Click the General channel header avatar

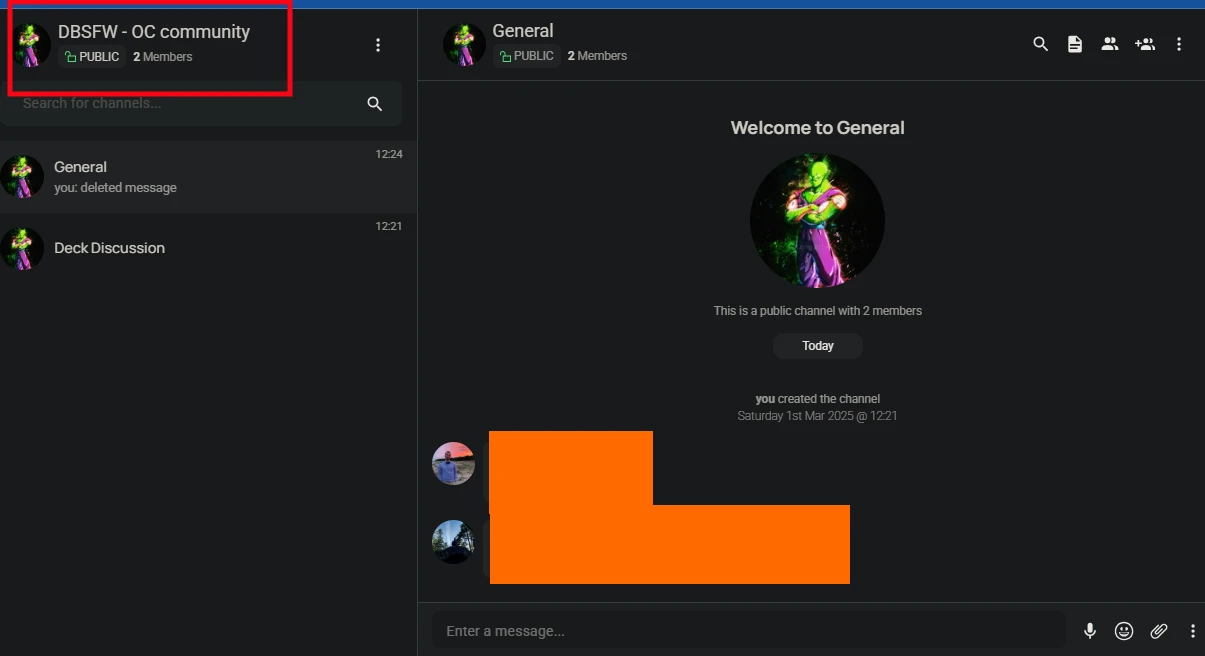pyautogui.click(x=464, y=45)
